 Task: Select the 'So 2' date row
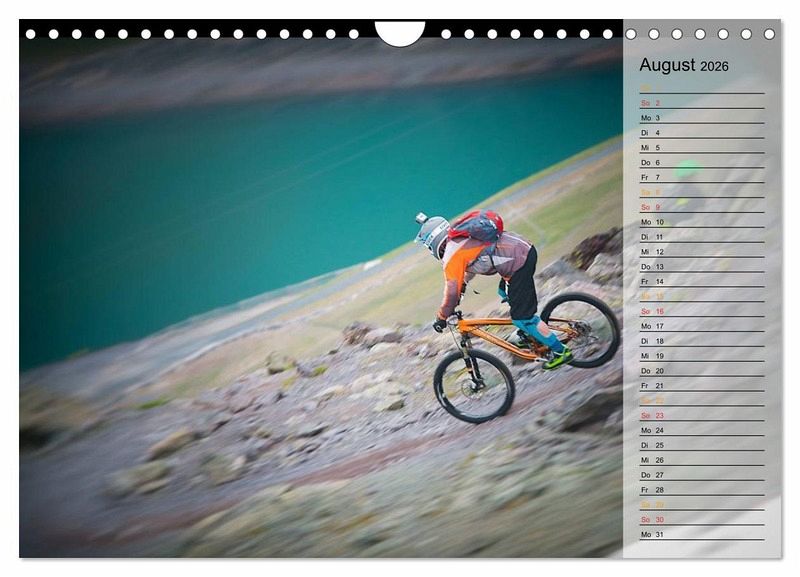click(702, 103)
